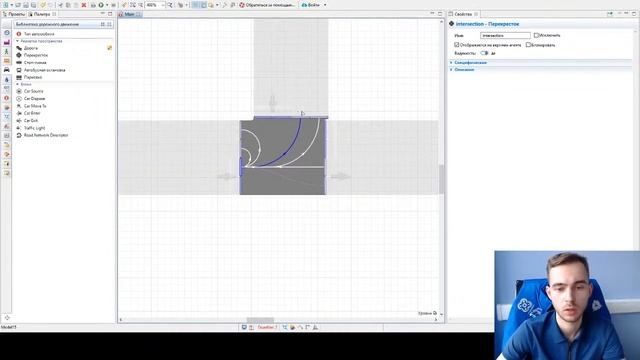Click the Save toolbar icon
The height and width of the screenshot is (360, 640).
(26, 5)
